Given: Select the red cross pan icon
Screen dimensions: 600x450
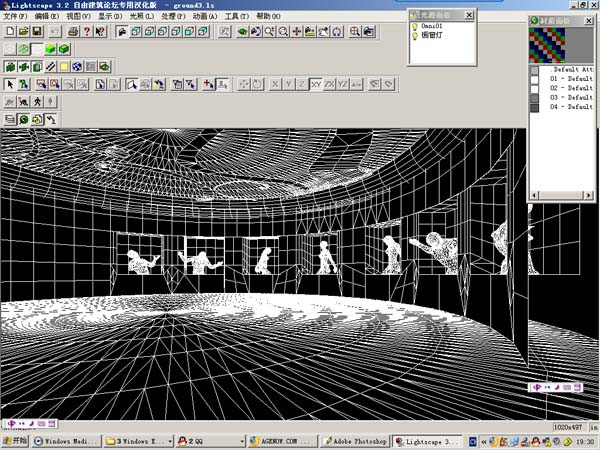Looking at the screenshot, I should pyautogui.click(x=297, y=31).
